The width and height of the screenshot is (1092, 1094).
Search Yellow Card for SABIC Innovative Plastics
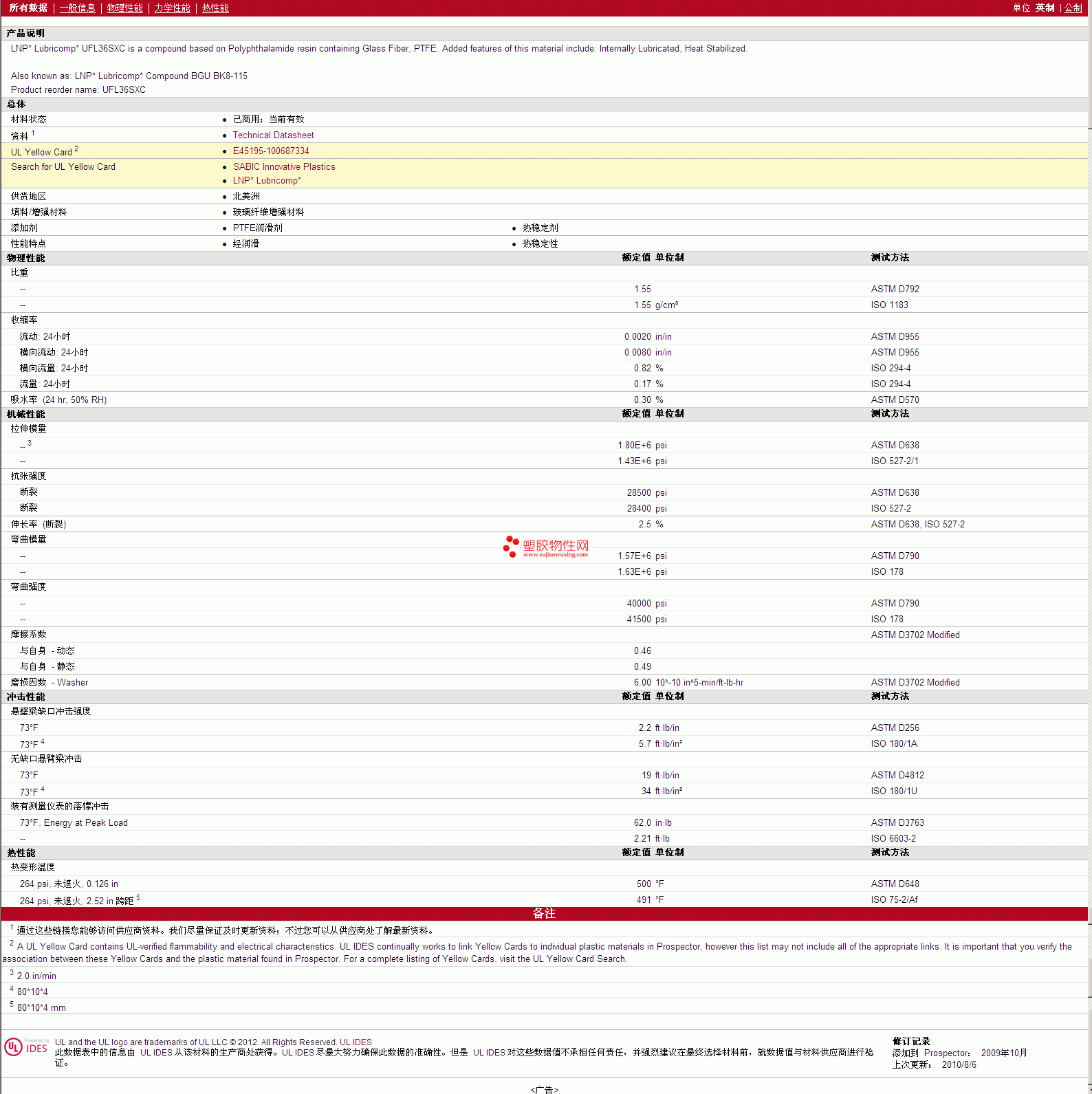284,167
